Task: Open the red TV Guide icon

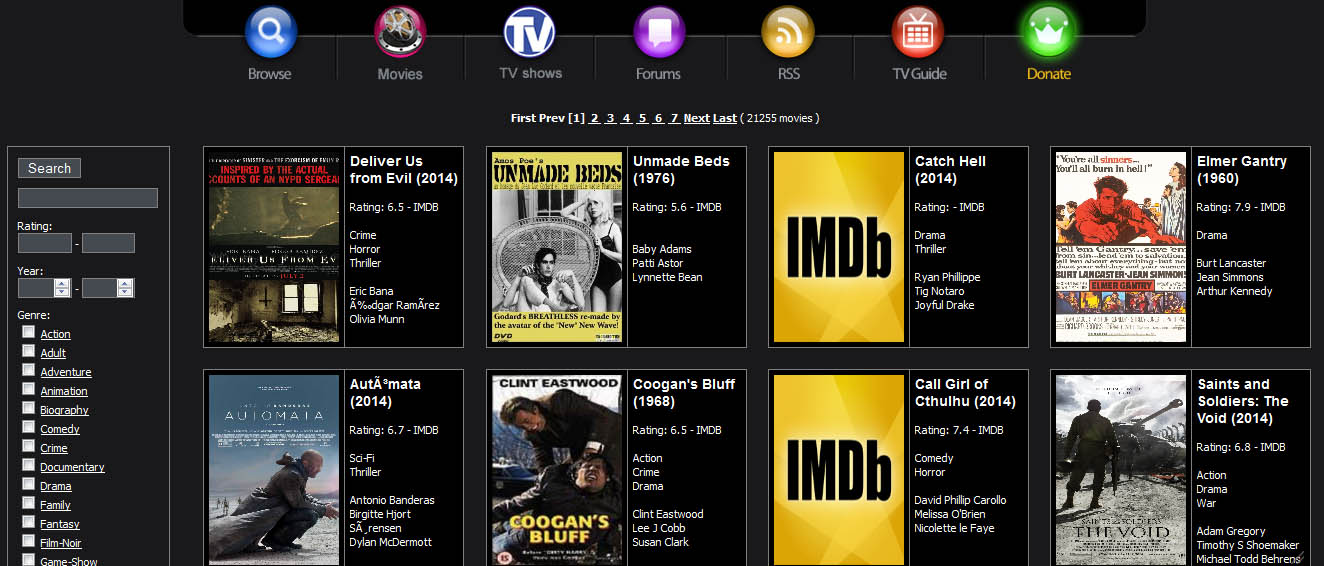Action: 918,32
